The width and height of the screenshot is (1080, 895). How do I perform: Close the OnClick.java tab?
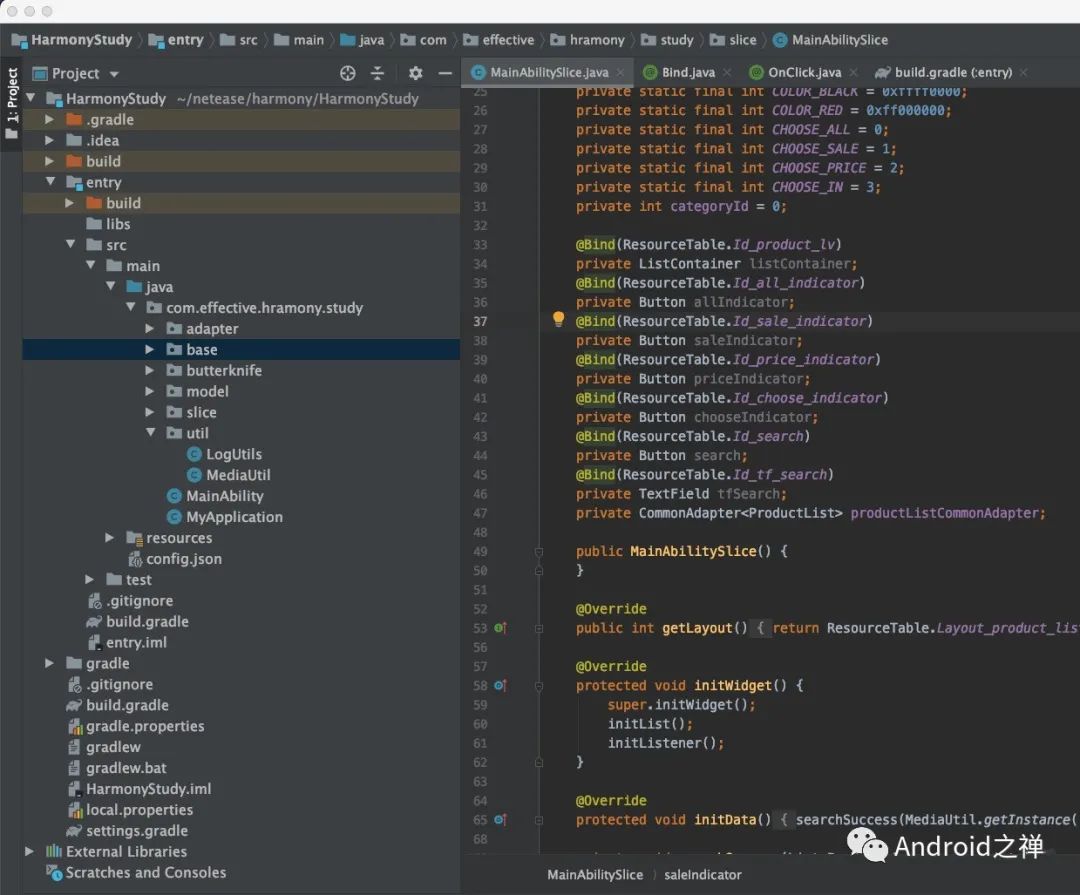[854, 72]
